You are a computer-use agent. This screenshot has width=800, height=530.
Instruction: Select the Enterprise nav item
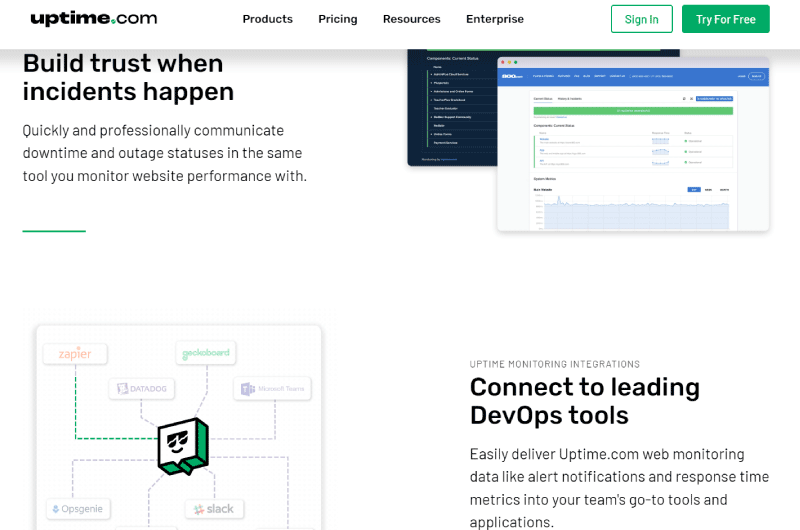[x=494, y=19]
